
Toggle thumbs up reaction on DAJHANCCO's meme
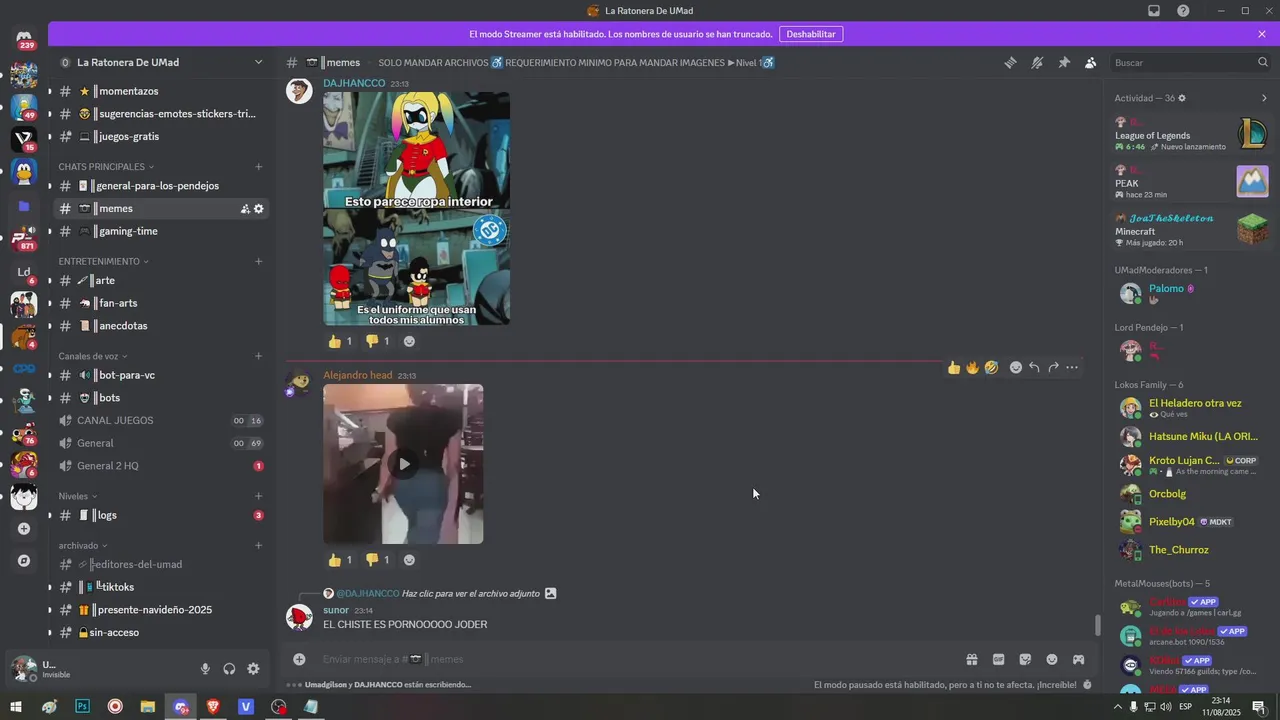point(340,341)
